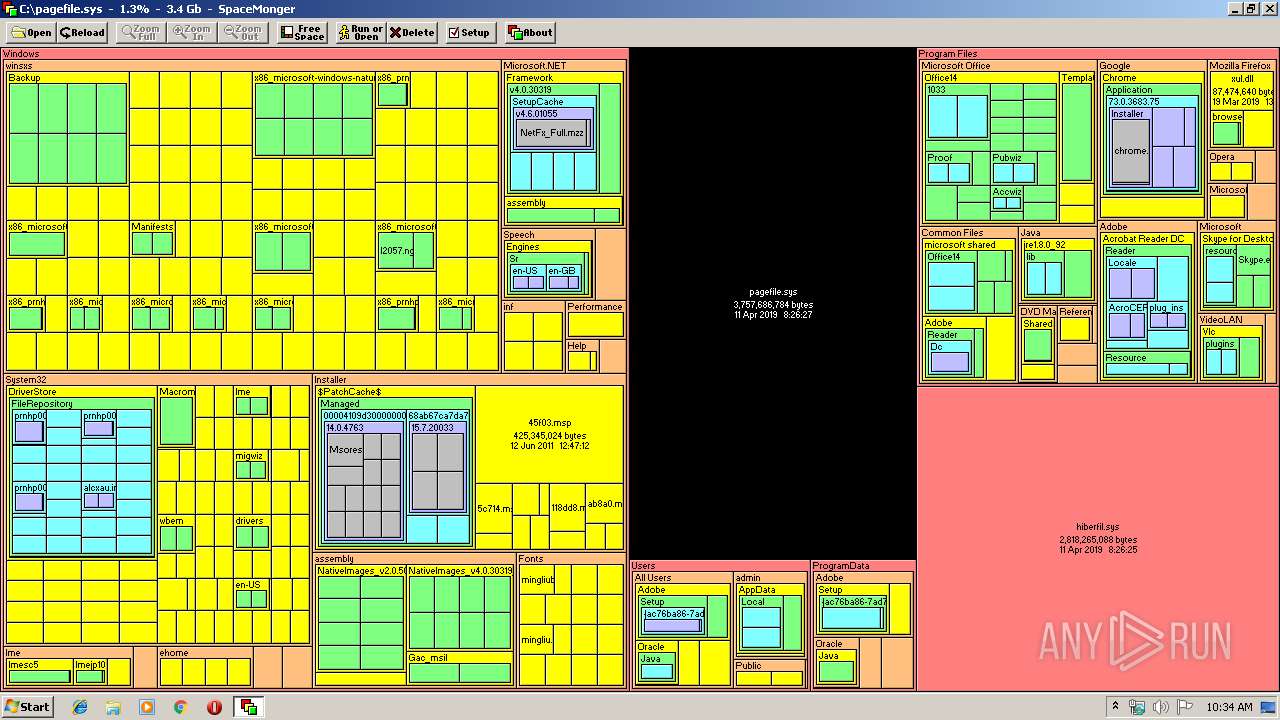This screenshot has height=720, width=1280.
Task: Launch Opera from the taskbar
Action: [x=214, y=707]
